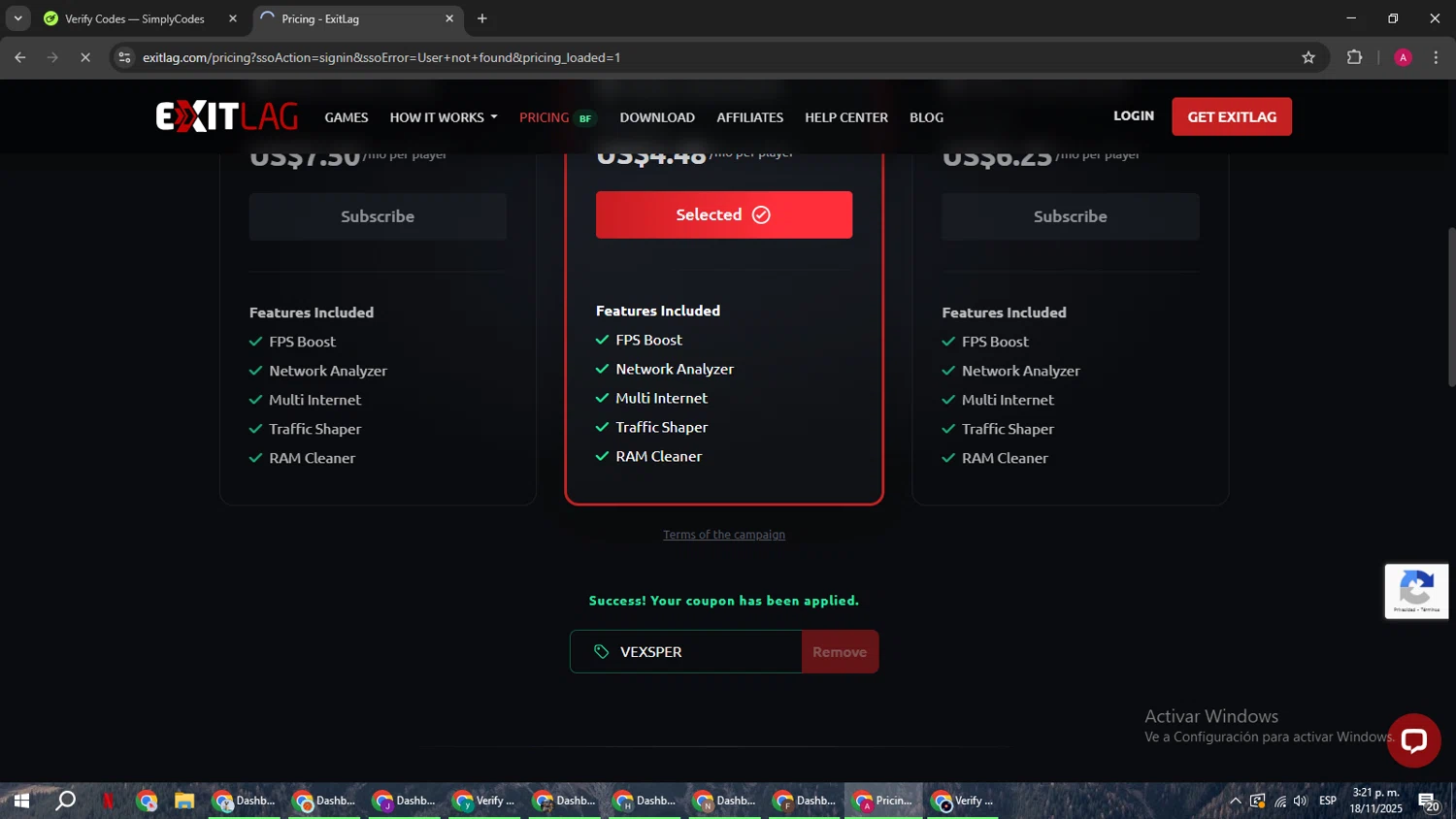Launch Netflix from the taskbar
This screenshot has width=1456, height=819.
coord(108,801)
